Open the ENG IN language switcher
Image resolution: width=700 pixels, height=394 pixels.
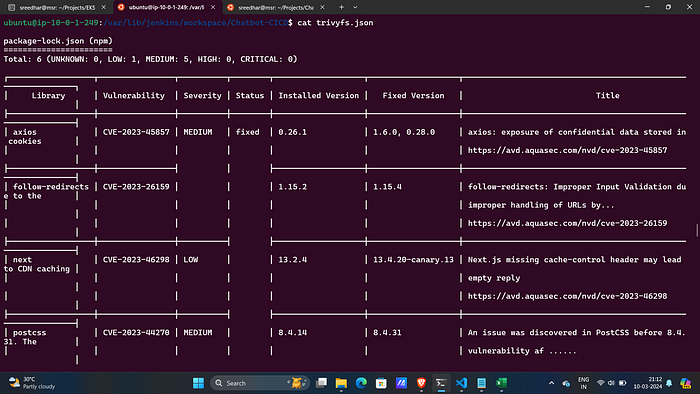coord(583,383)
